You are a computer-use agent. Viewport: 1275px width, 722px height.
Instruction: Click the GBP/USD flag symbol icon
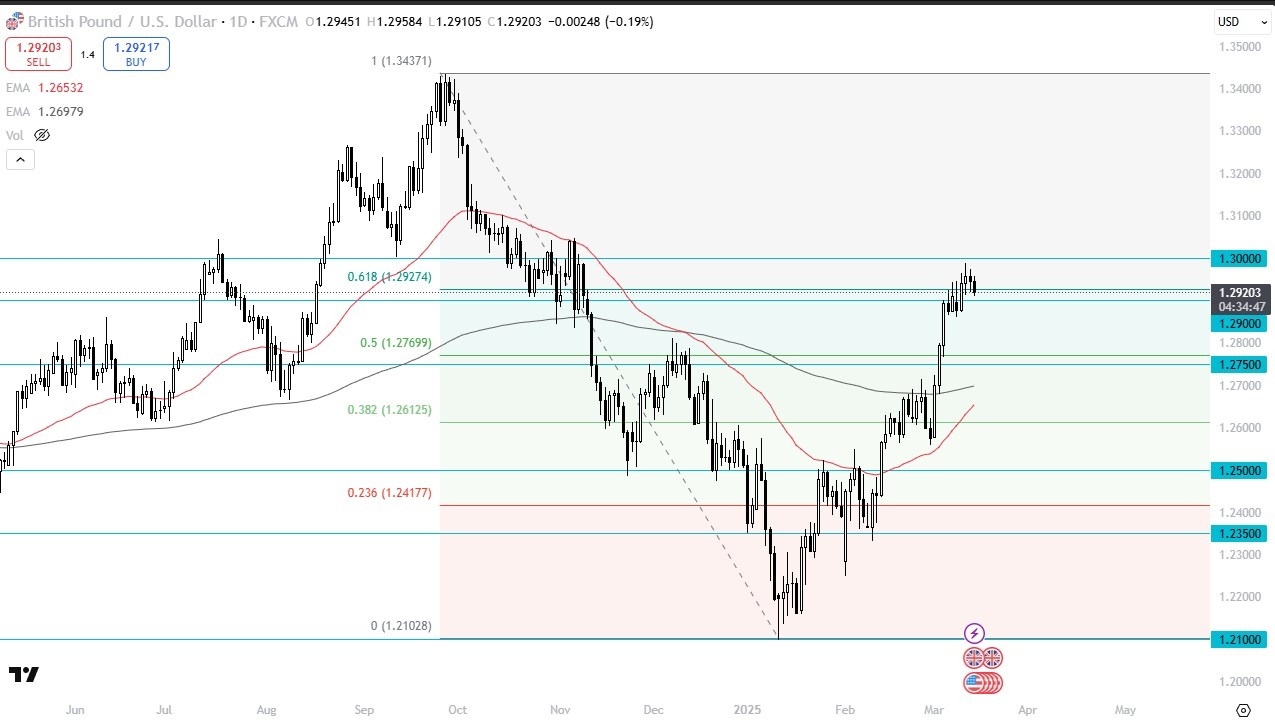tap(14, 21)
